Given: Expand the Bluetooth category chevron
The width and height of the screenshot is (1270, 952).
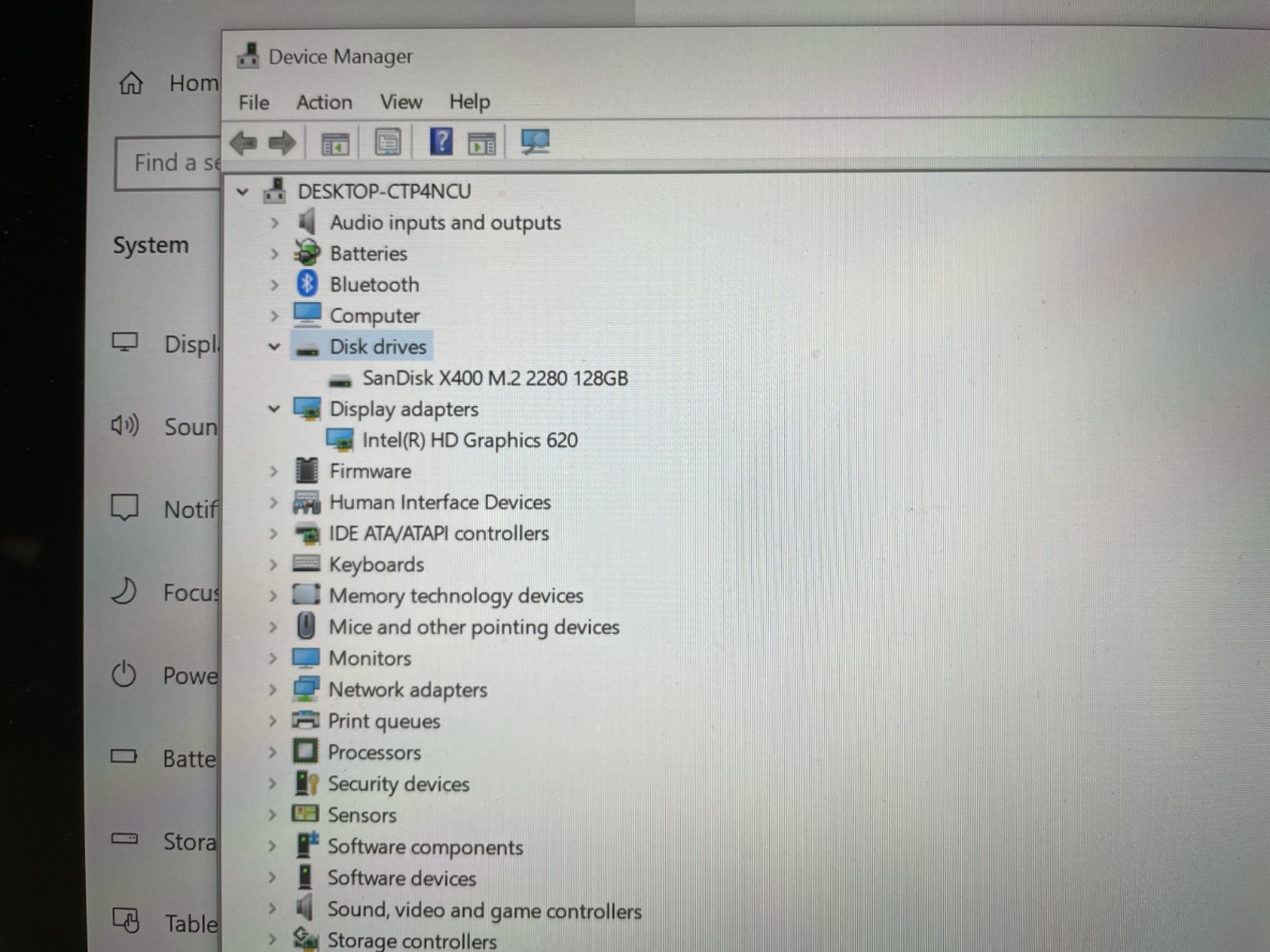Looking at the screenshot, I should [x=275, y=285].
